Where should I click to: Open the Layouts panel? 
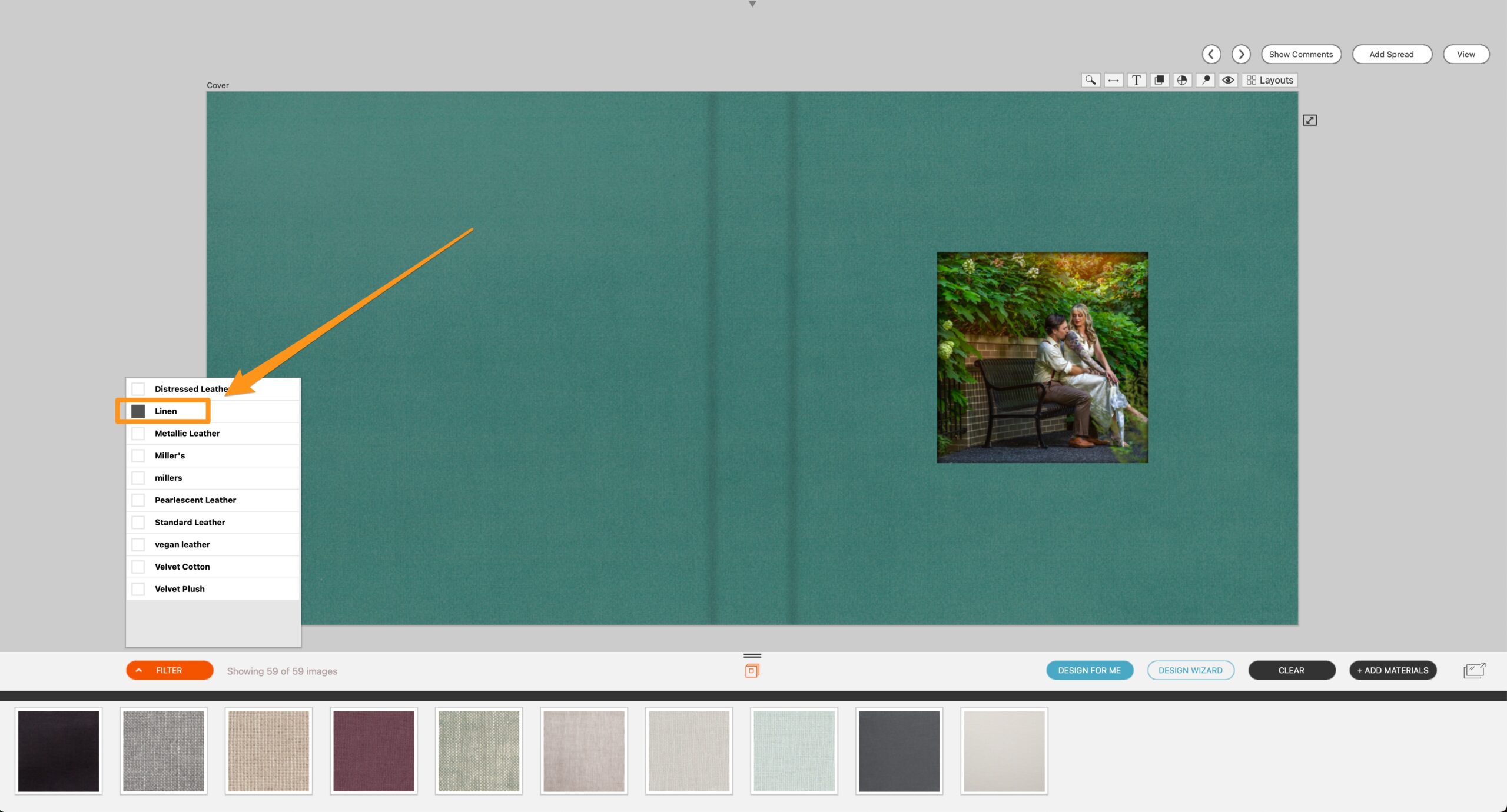[x=1270, y=80]
